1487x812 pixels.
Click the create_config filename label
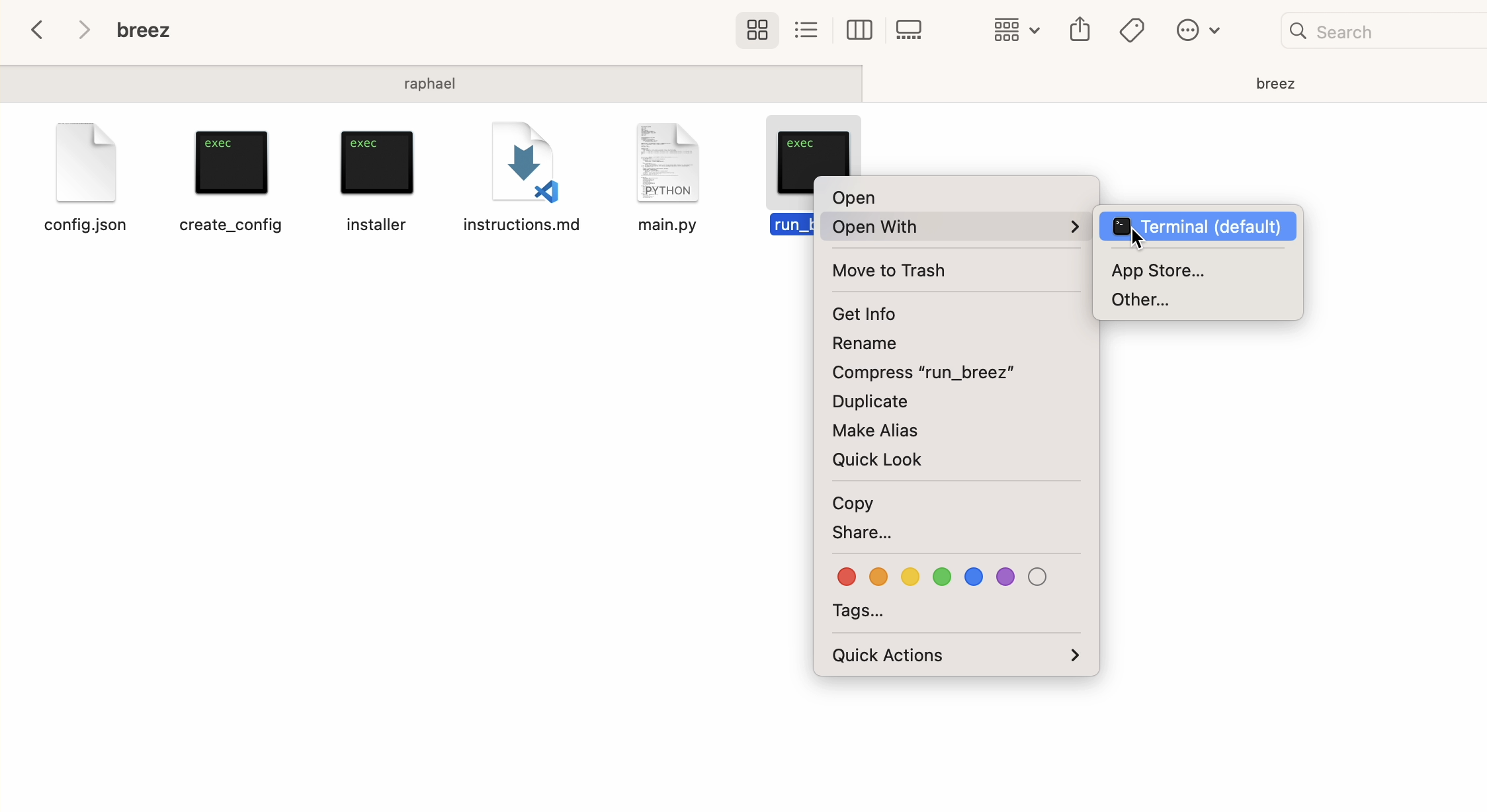click(231, 225)
